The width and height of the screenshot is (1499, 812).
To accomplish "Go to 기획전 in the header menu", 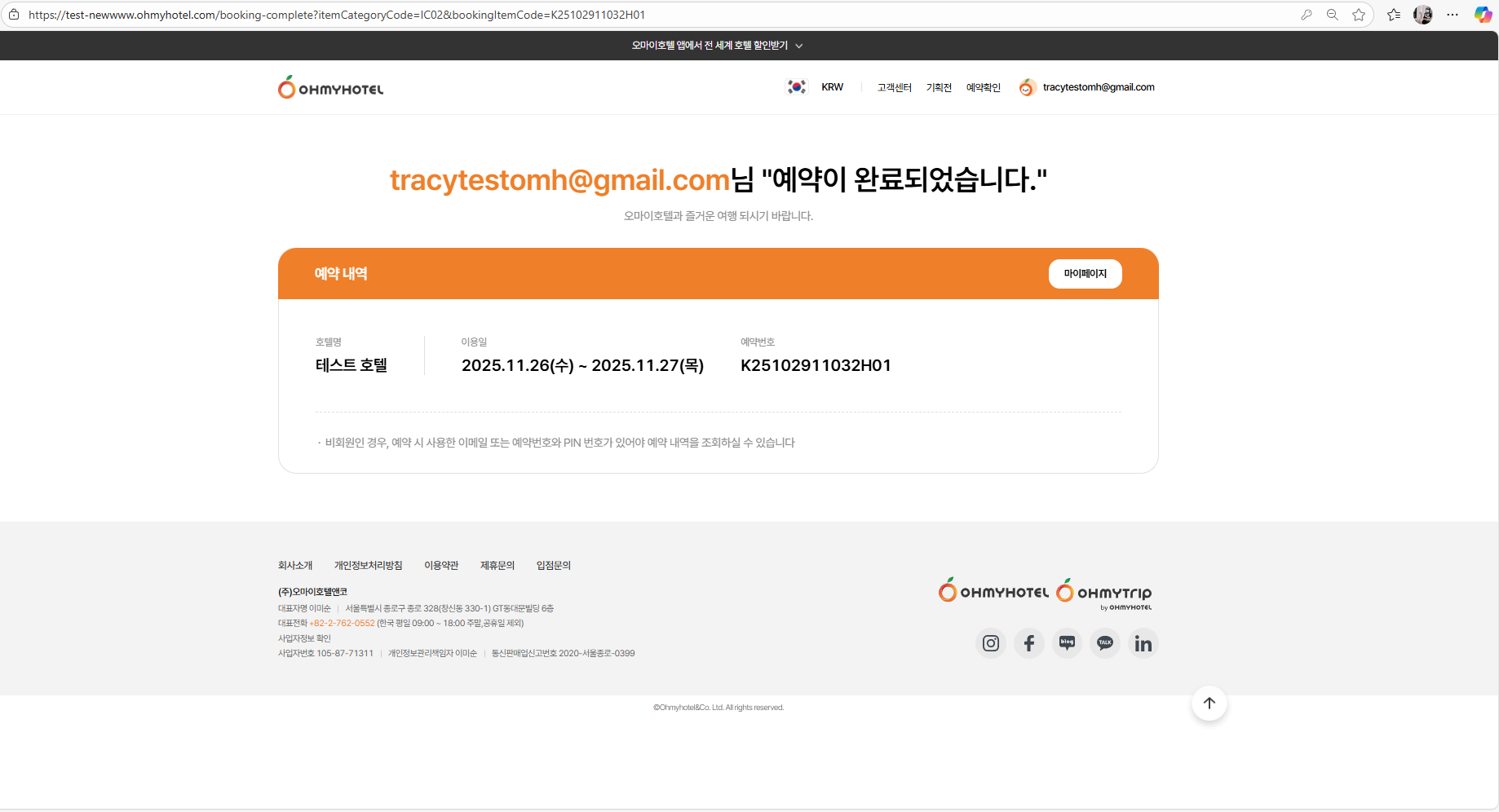I will 939,87.
